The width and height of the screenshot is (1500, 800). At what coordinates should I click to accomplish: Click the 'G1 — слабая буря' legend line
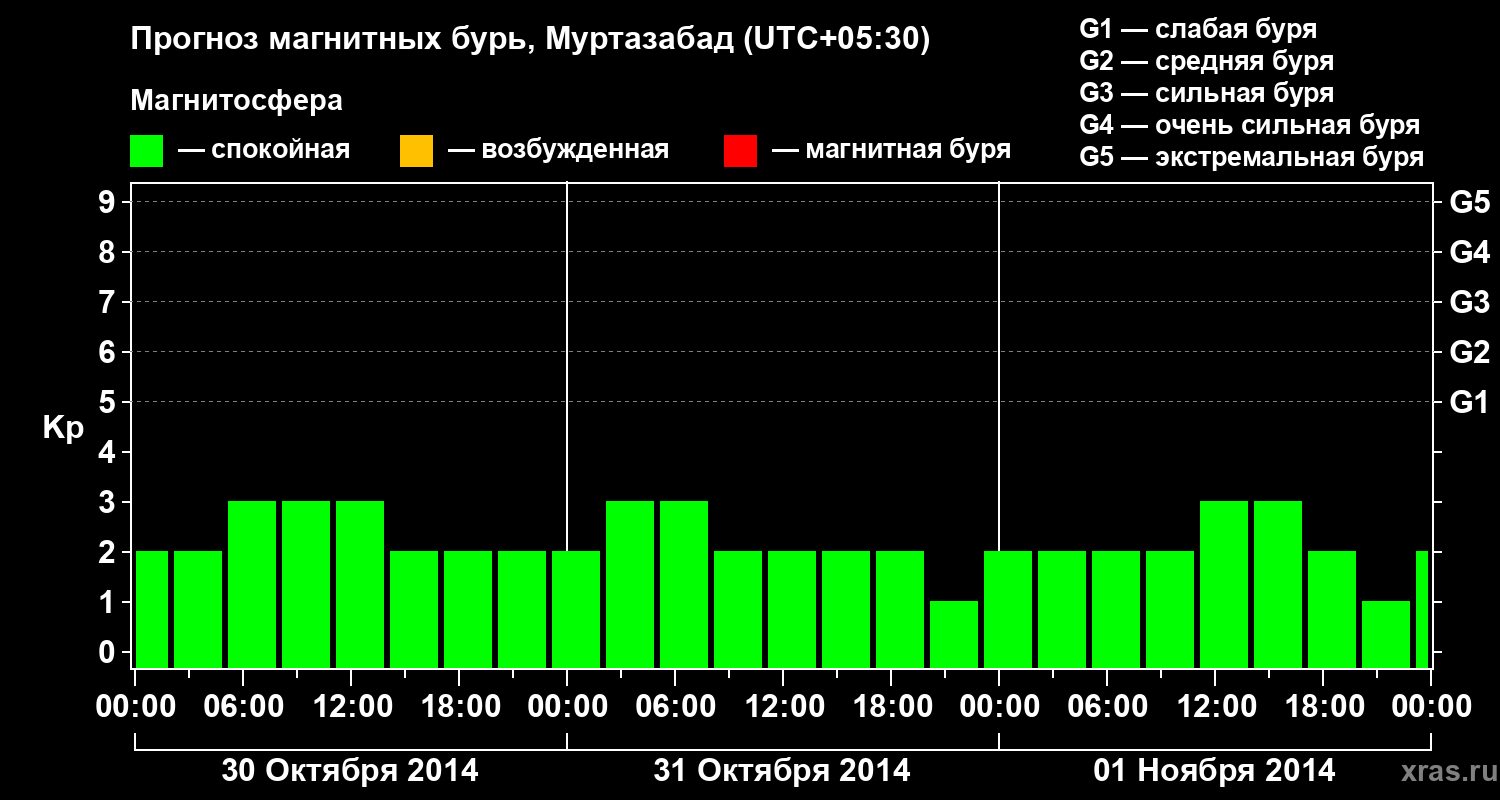pyautogui.click(x=1198, y=29)
